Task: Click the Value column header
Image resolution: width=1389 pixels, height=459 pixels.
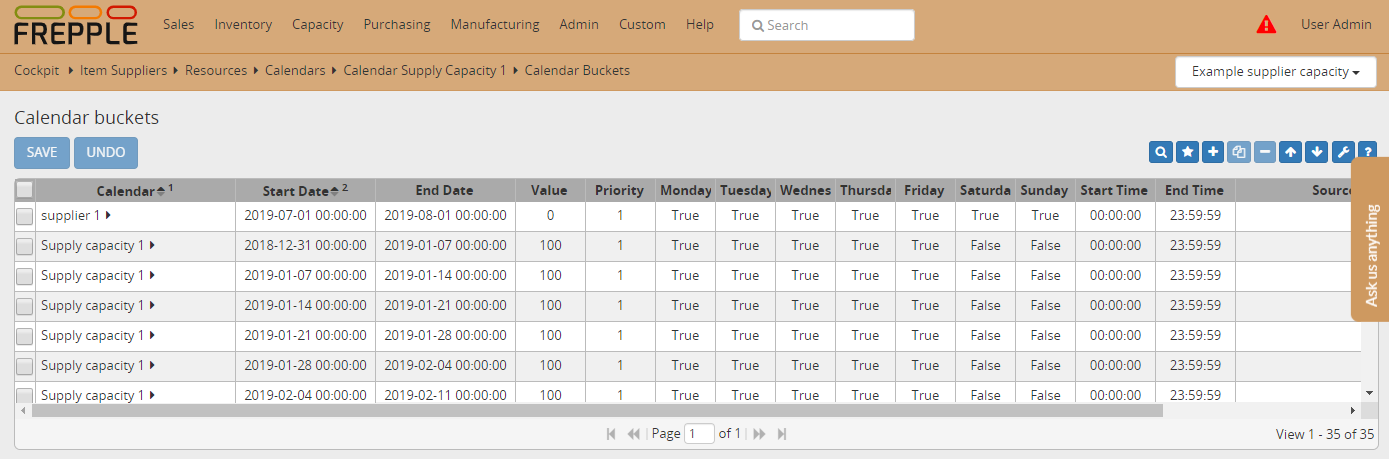Action: coord(550,190)
